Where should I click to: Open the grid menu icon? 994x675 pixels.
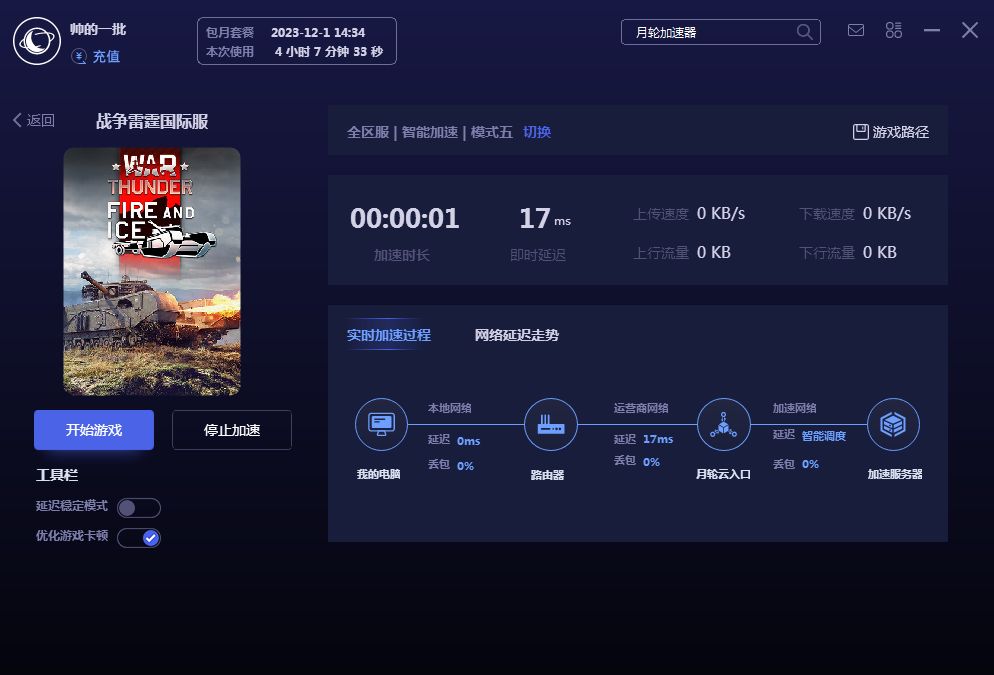click(x=894, y=30)
